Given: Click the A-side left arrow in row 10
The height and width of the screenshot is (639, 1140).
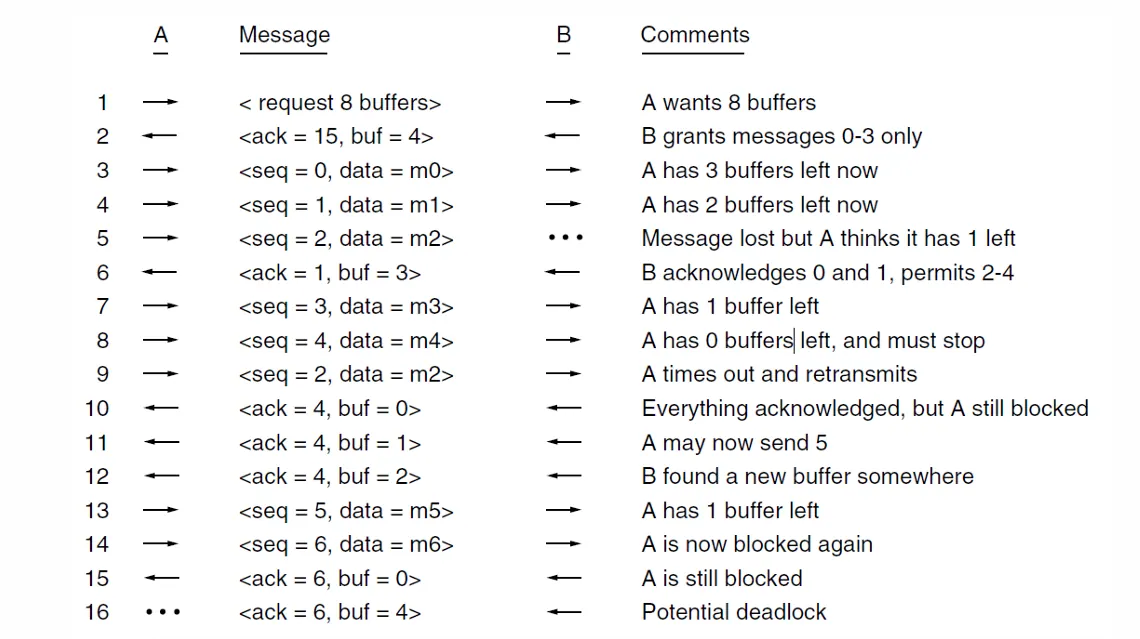Looking at the screenshot, I should click(x=160, y=408).
